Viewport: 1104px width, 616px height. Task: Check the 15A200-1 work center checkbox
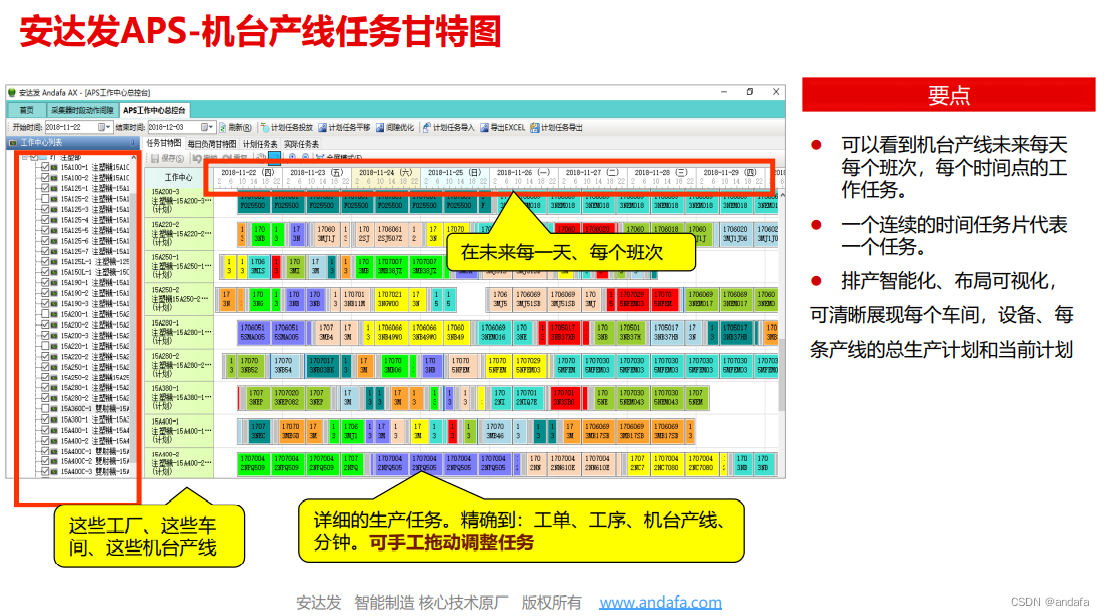click(x=45, y=314)
